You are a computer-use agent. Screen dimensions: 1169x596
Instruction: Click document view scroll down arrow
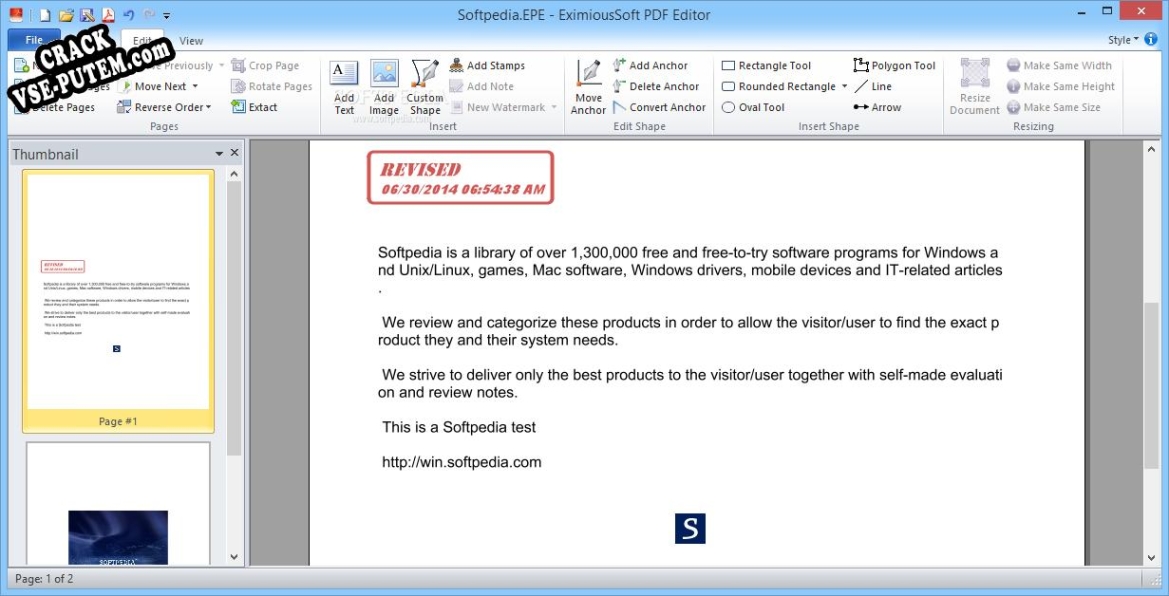[1150, 558]
